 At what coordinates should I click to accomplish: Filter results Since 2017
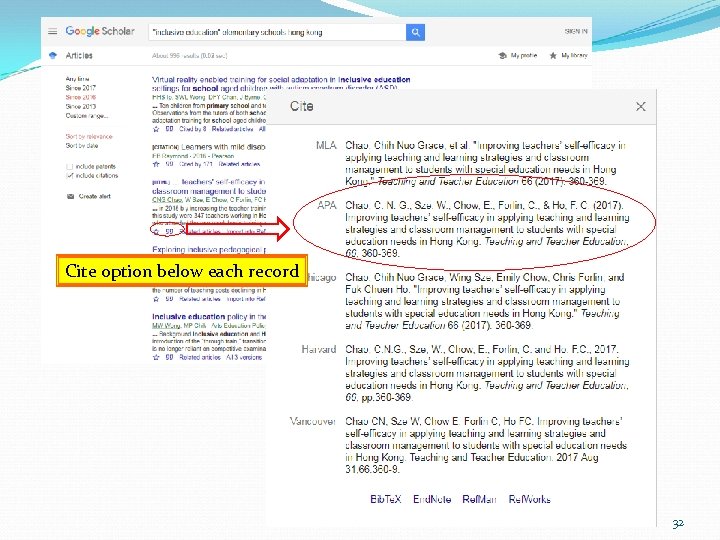pyautogui.click(x=80, y=88)
